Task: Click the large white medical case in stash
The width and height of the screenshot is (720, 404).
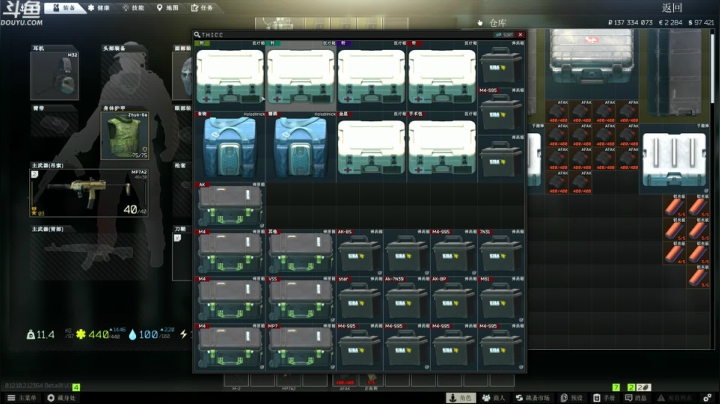Action: (x=674, y=158)
